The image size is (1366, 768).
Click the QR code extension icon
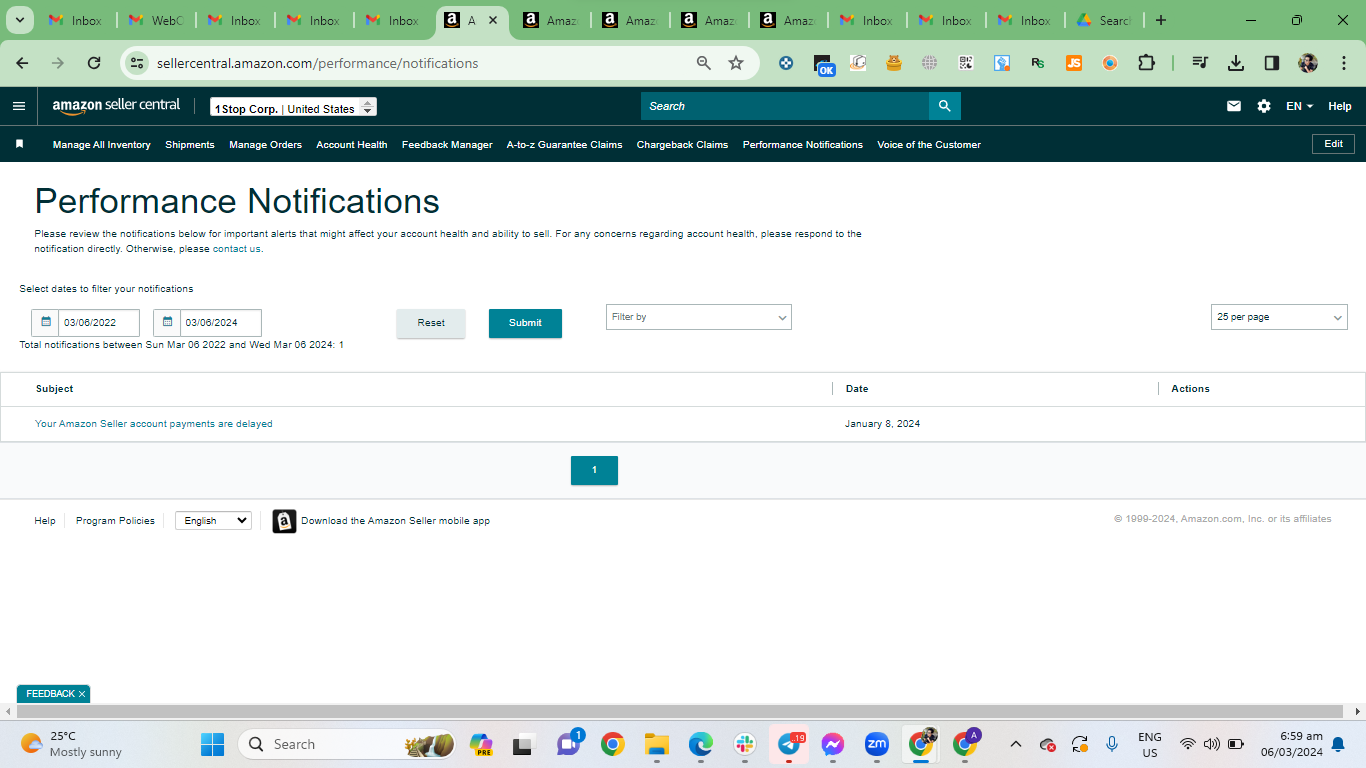pos(966,63)
